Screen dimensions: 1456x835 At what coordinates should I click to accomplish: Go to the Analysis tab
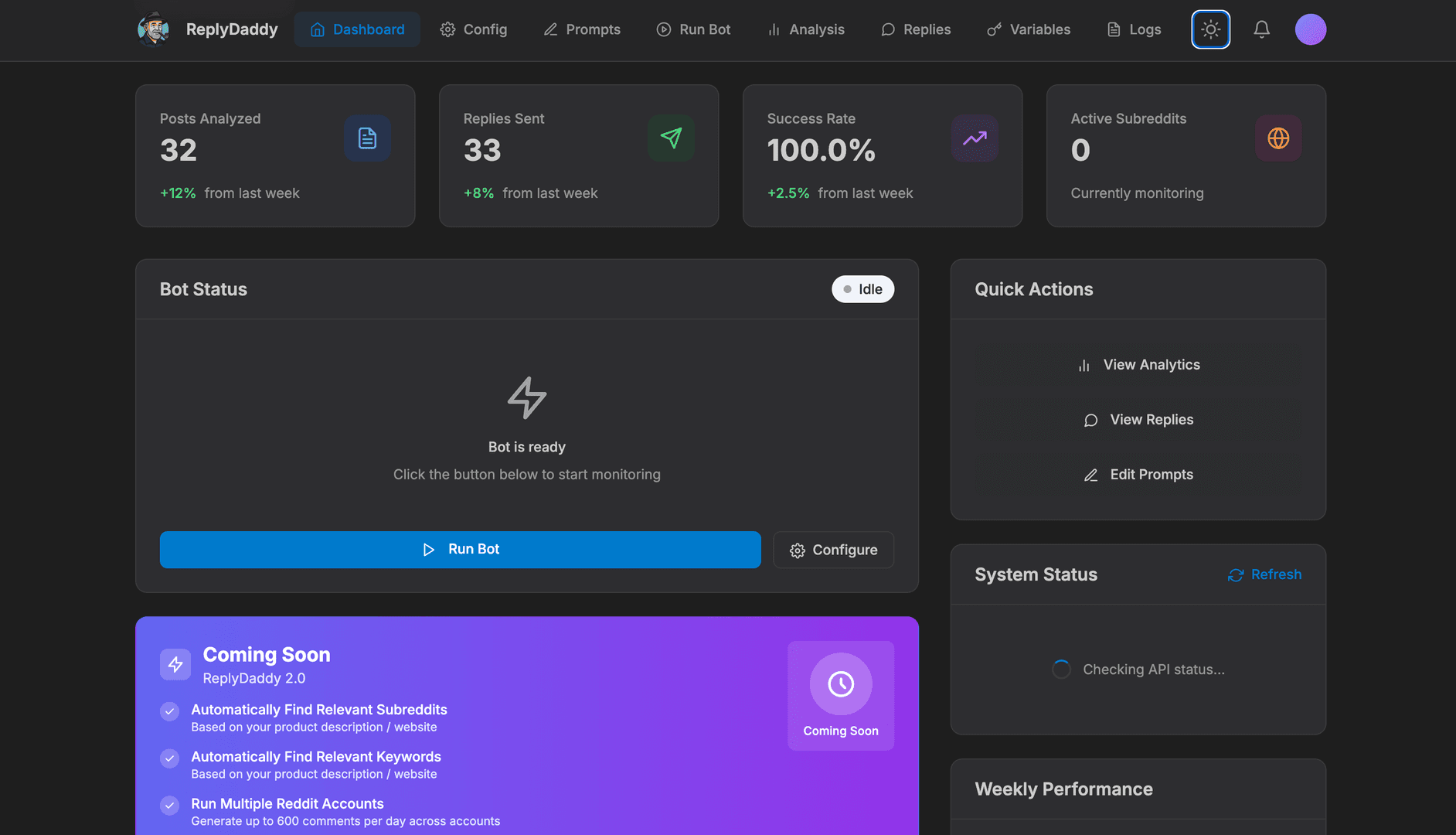click(x=805, y=29)
